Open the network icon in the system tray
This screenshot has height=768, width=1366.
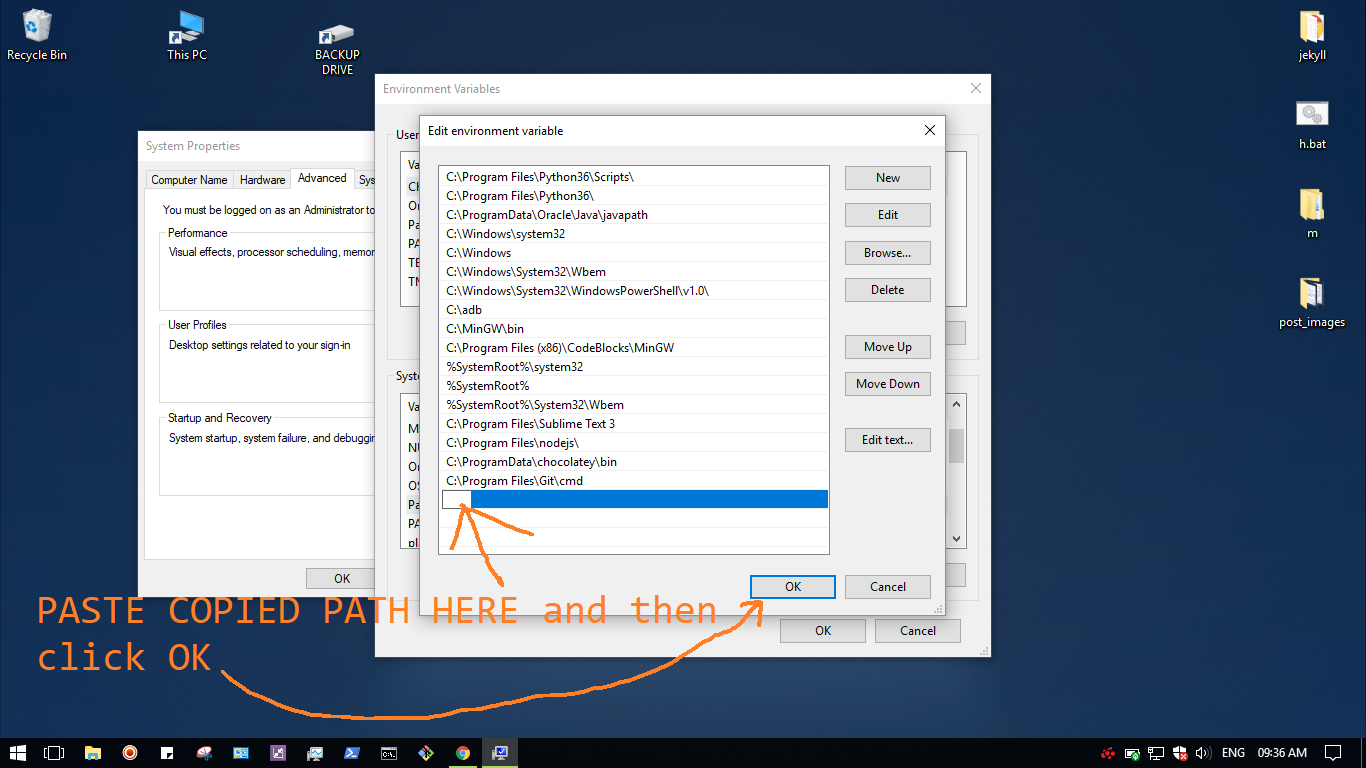1156,753
